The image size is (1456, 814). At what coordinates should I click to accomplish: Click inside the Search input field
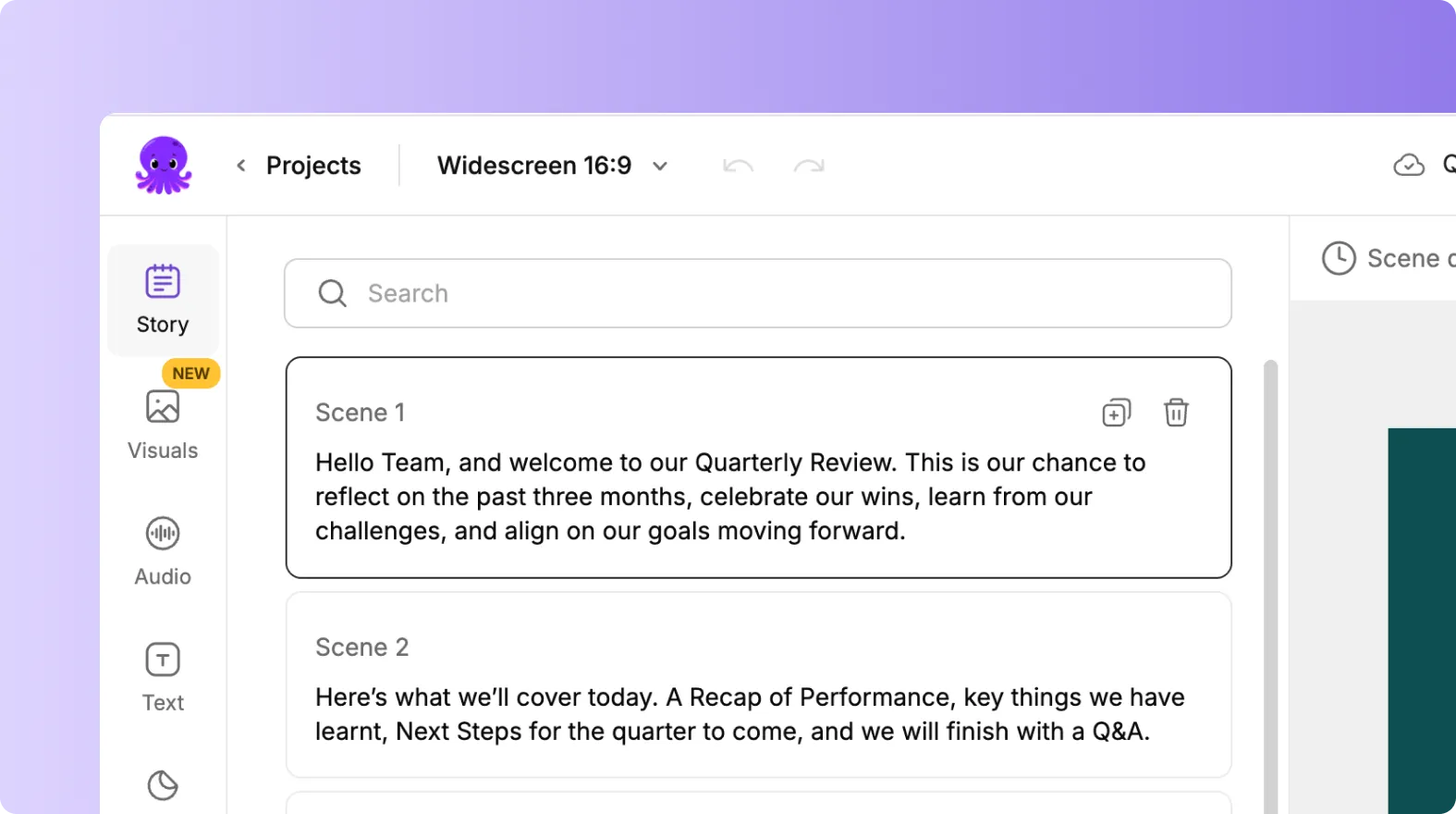(x=647, y=293)
